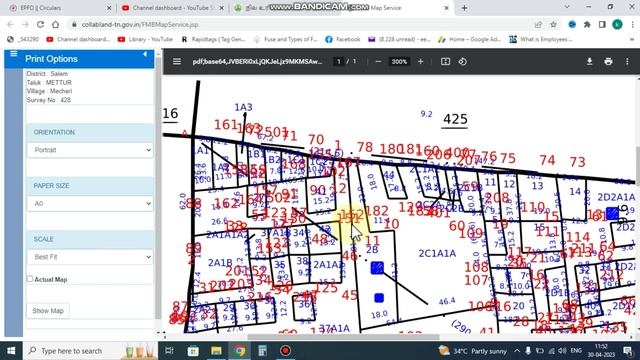Viewport: 640px width, 360px height.
Task: Click the PDF page number field
Action: (338, 62)
